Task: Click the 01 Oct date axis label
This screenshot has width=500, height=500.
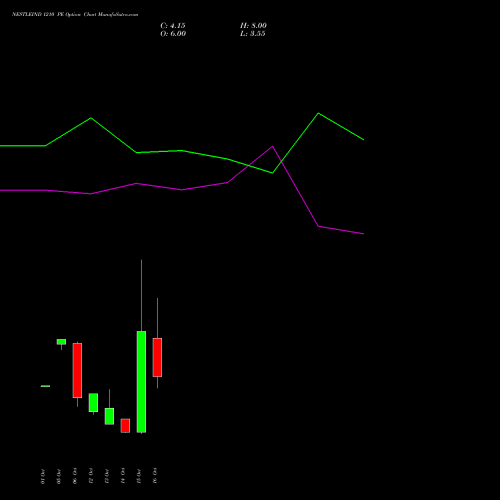Action: 43,476
